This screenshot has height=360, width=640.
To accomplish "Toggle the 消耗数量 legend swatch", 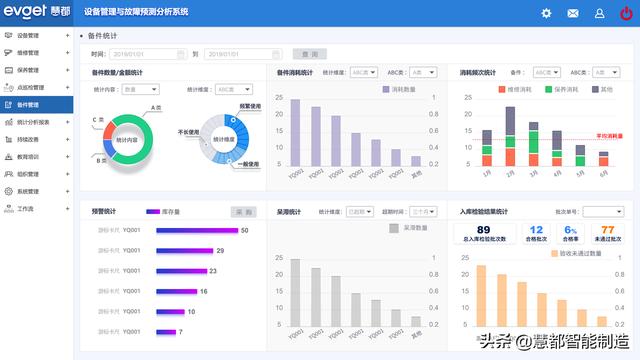I will pos(386,89).
